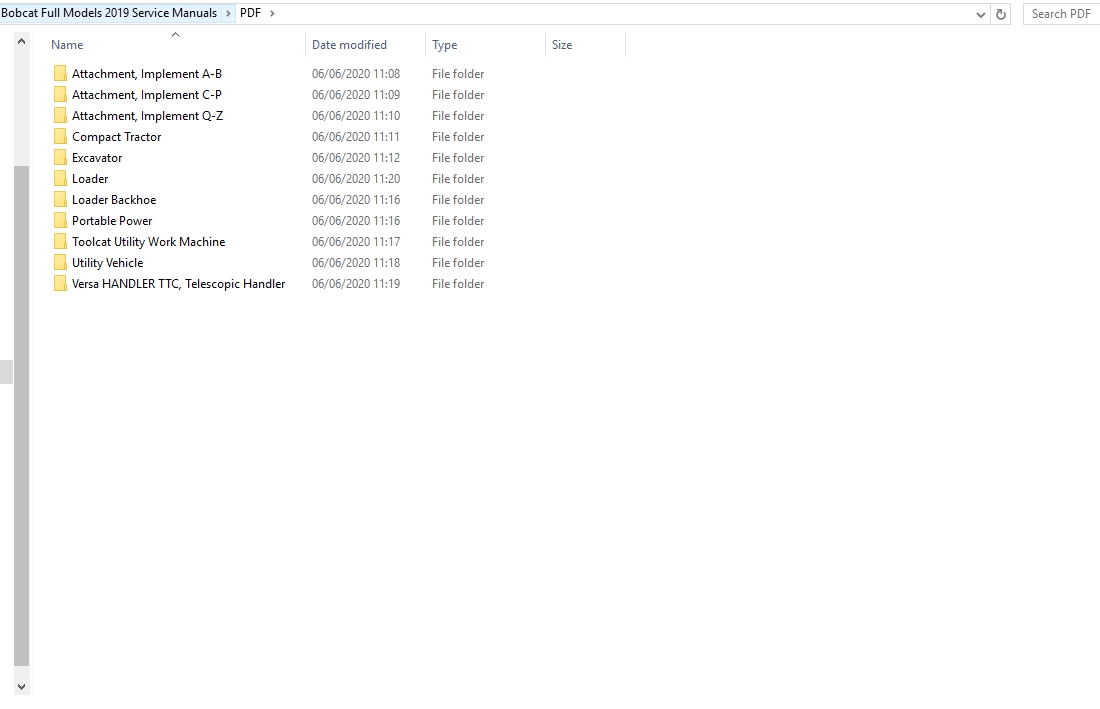Select the Portable Power folder name

point(112,221)
